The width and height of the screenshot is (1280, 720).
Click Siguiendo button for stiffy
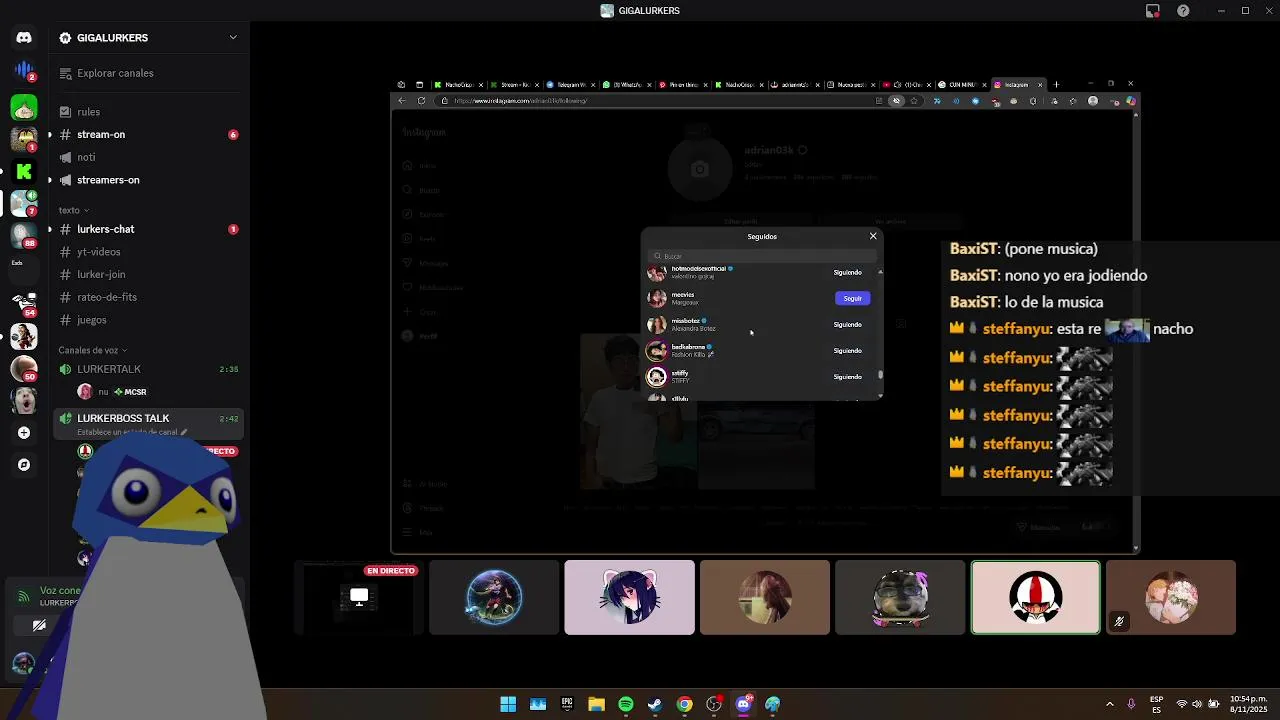coord(847,376)
